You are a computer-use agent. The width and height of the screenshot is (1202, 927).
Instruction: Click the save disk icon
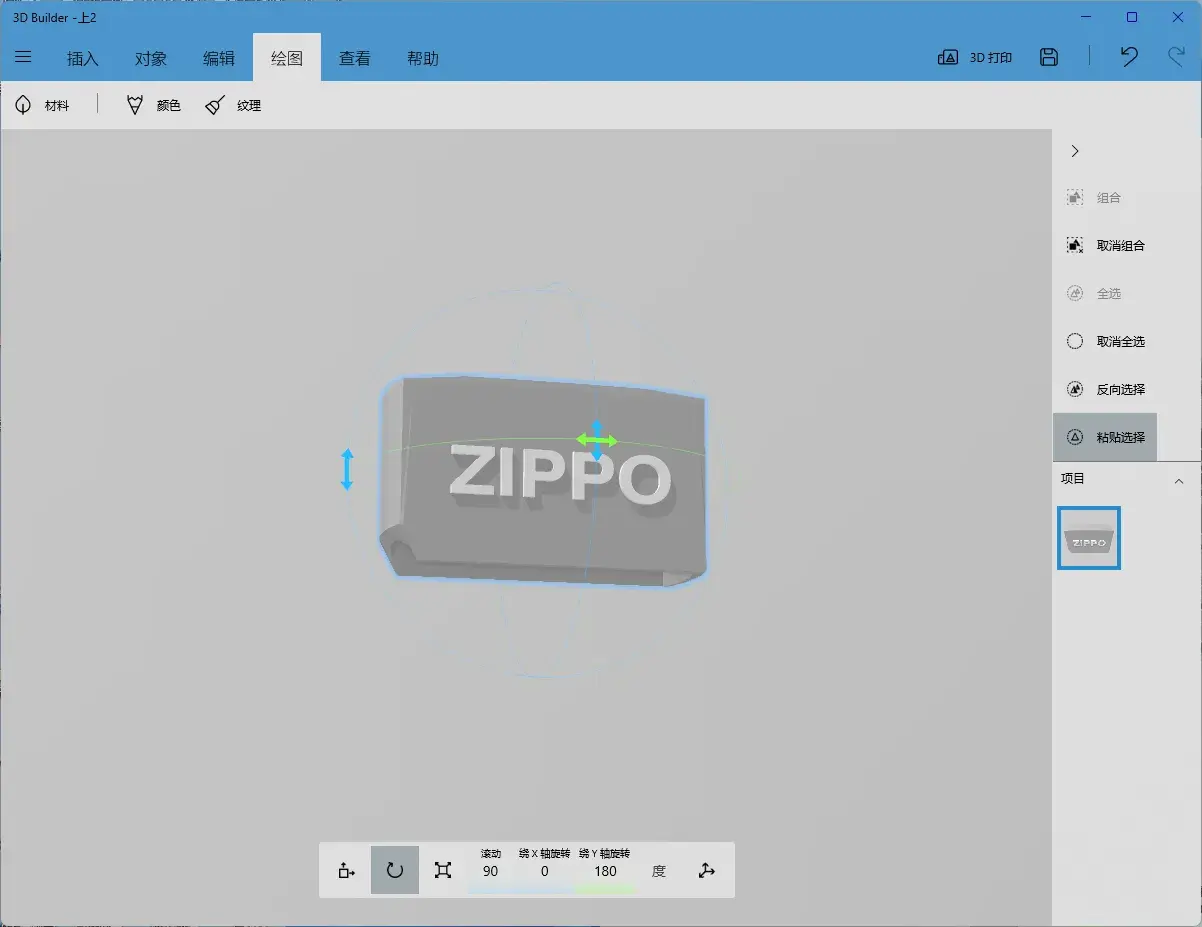pos(1049,57)
